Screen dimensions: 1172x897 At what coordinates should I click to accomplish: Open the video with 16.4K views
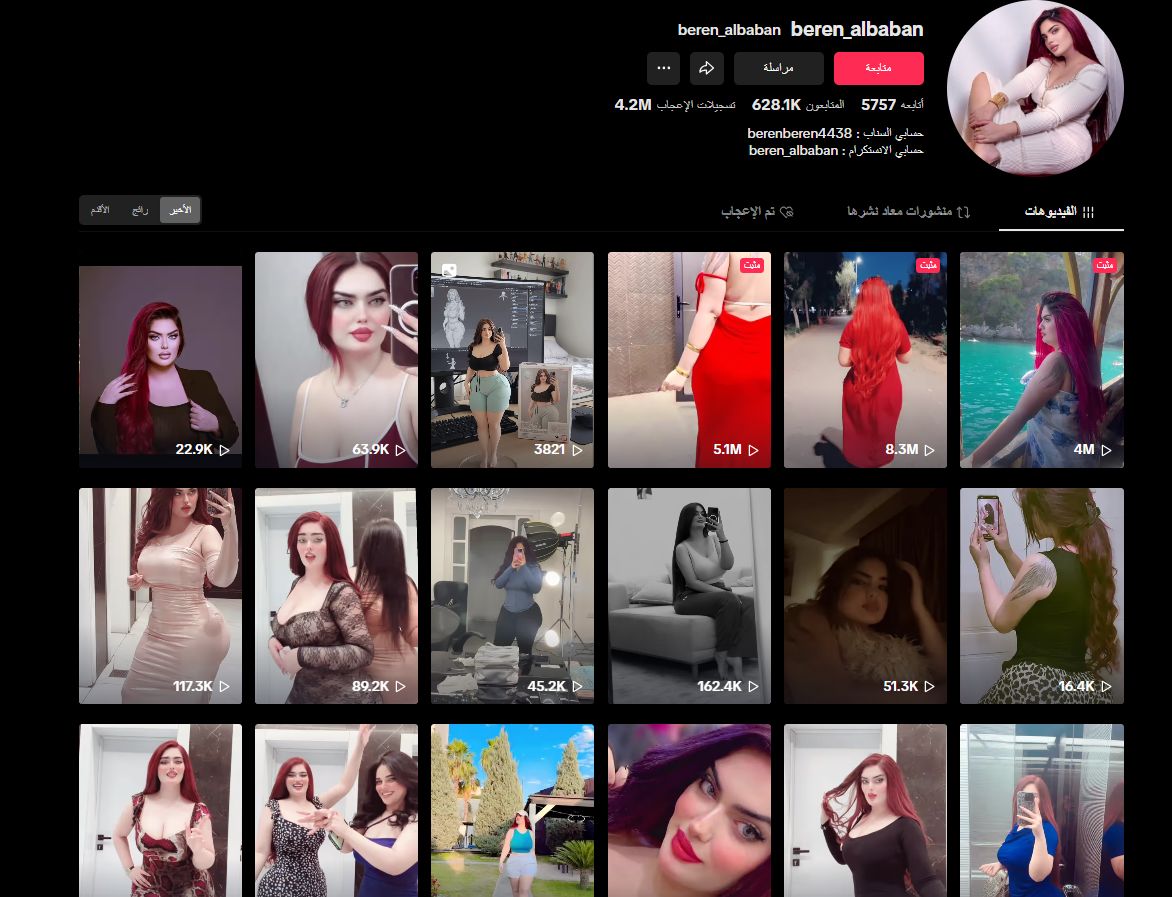tap(1041, 596)
